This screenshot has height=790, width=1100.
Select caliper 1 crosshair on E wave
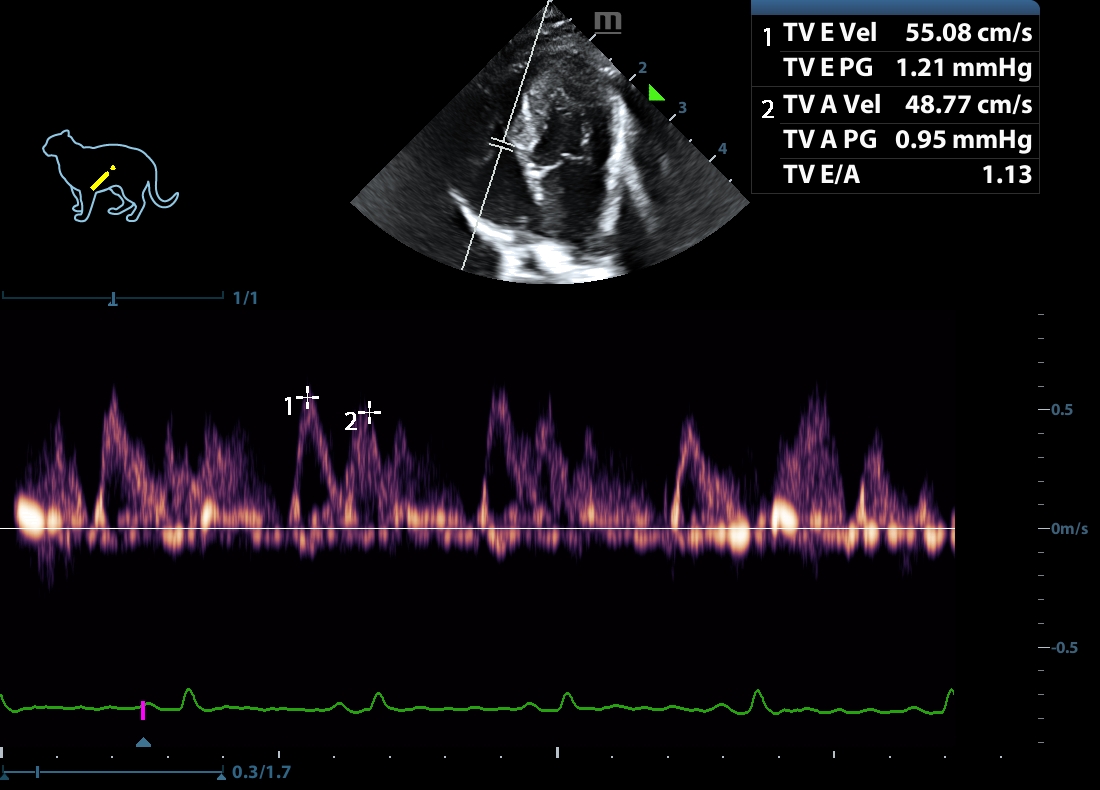[308, 398]
